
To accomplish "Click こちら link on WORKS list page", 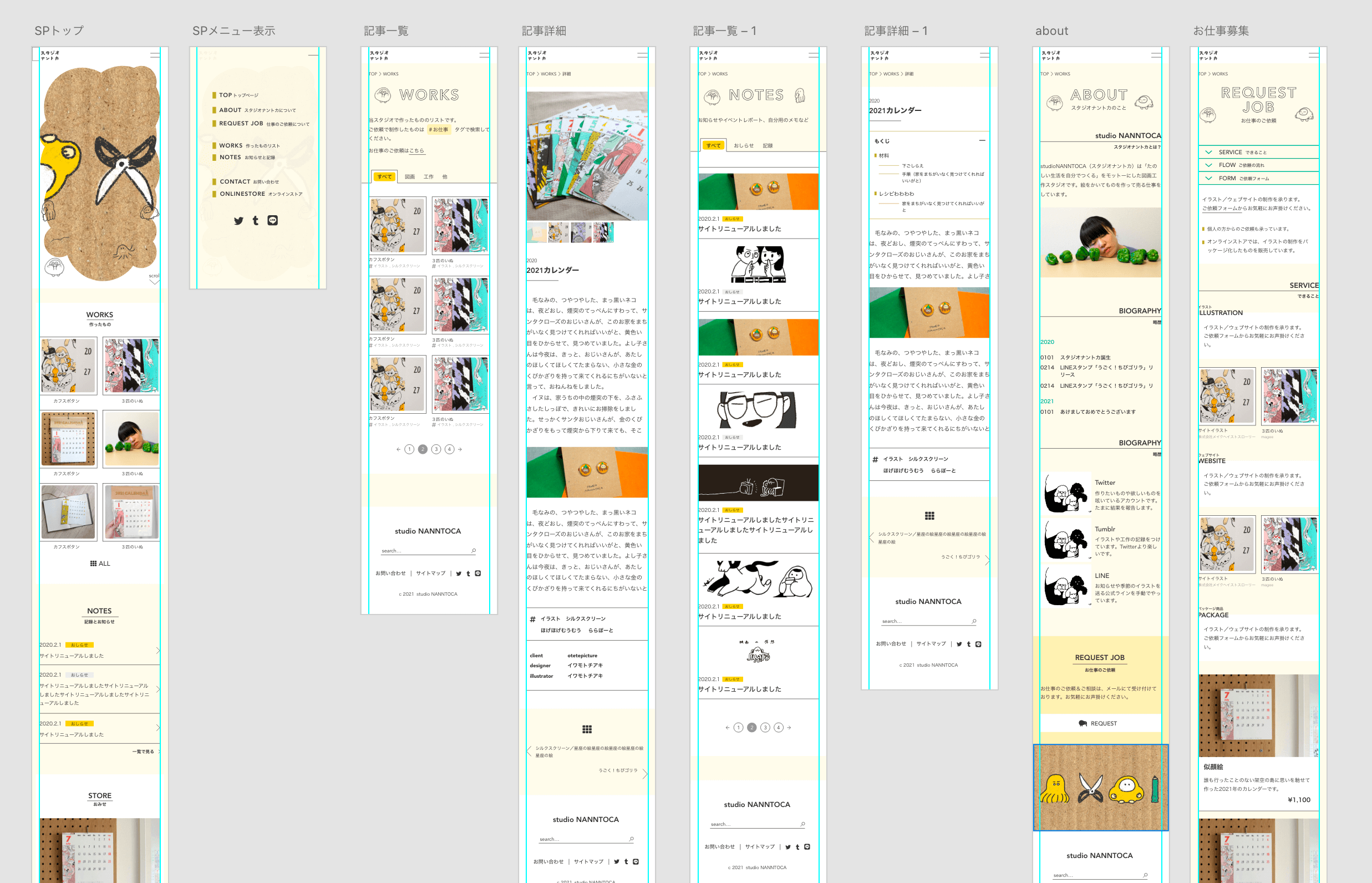I will click(416, 151).
